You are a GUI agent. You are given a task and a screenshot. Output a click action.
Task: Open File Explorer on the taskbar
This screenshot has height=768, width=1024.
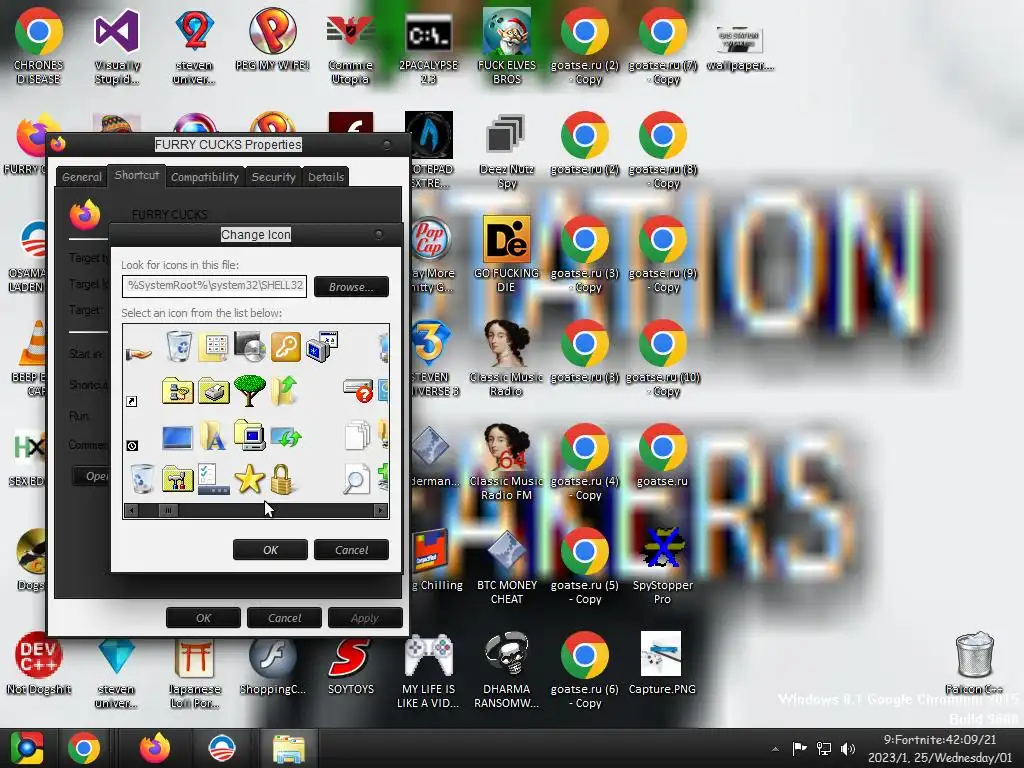pyautogui.click(x=289, y=749)
